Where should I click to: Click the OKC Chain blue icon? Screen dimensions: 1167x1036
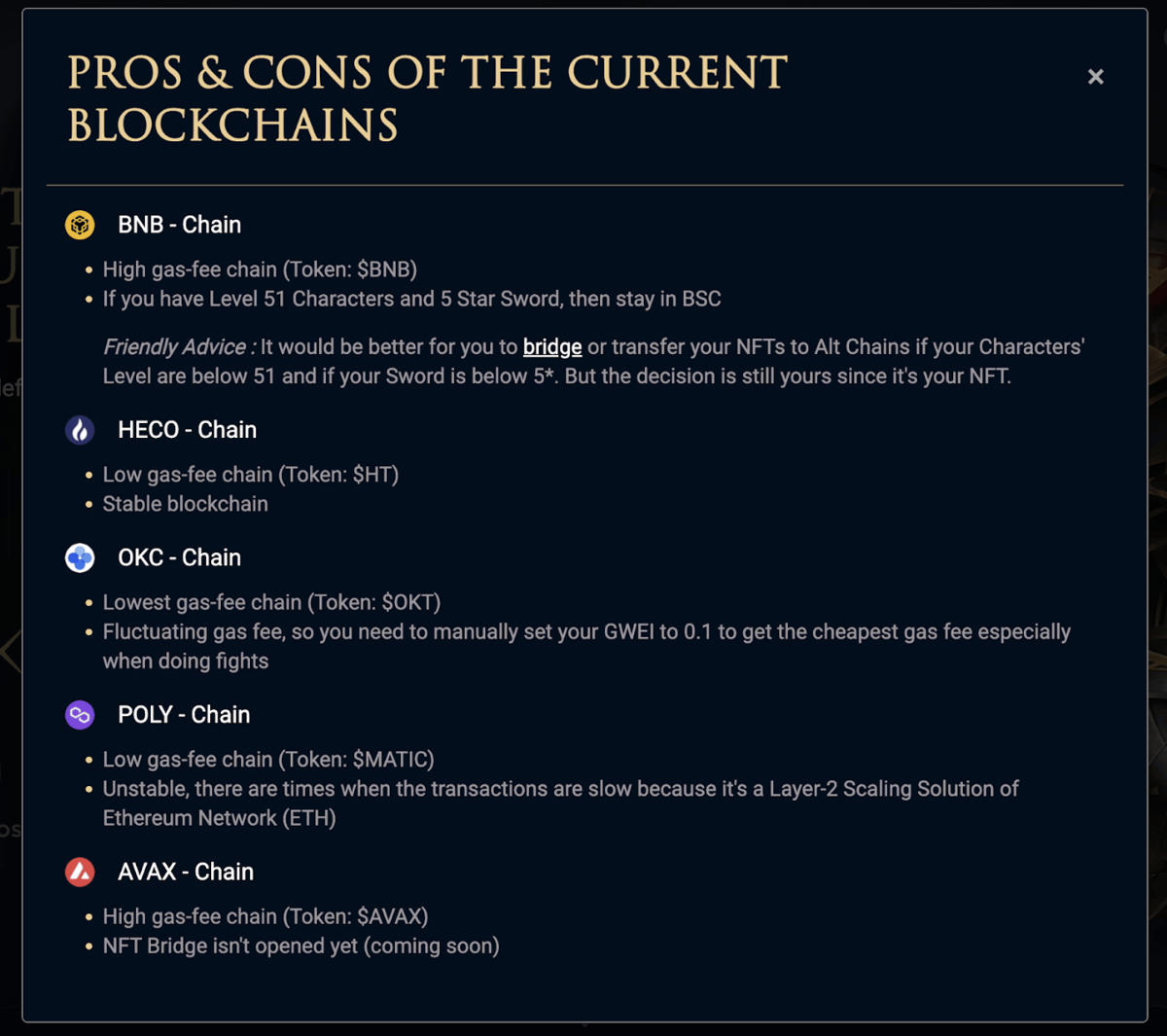(80, 557)
